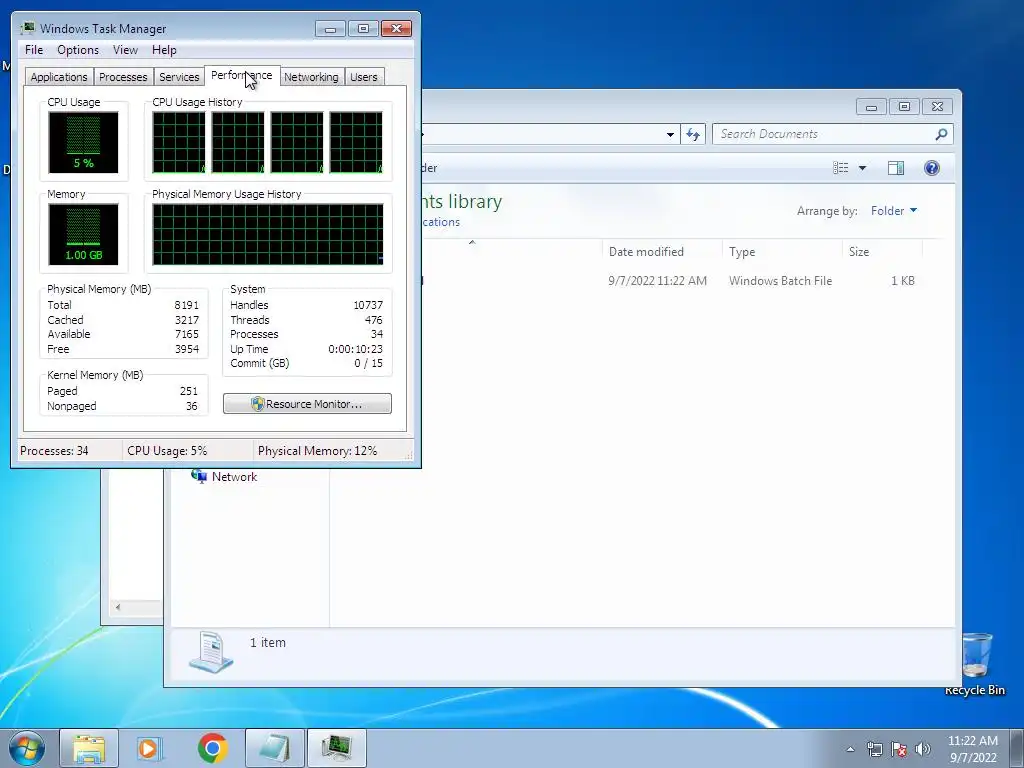Click the Up Time value 0:00:10:23

tap(355, 349)
